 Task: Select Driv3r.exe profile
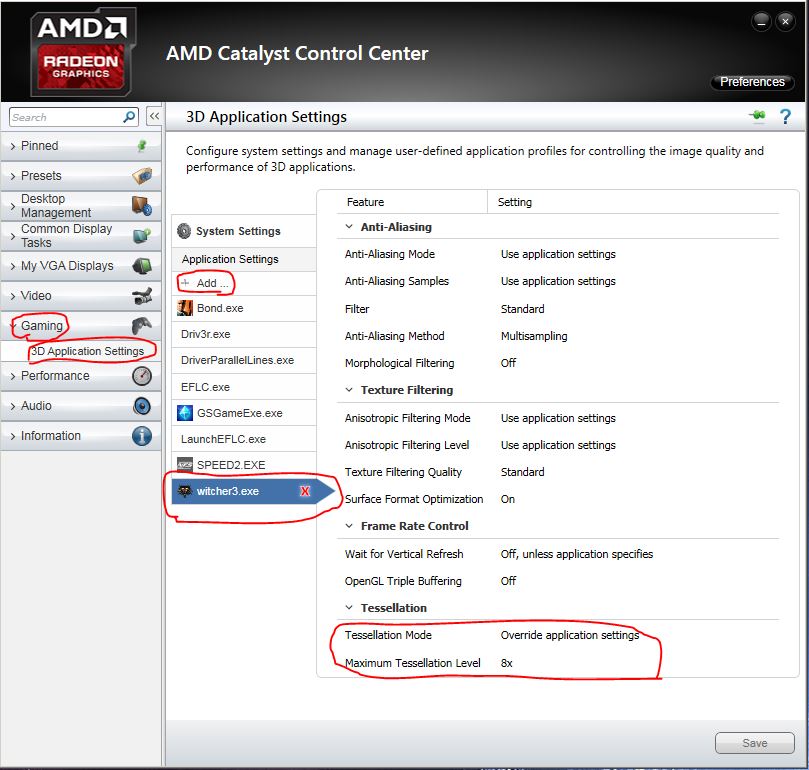click(x=244, y=334)
